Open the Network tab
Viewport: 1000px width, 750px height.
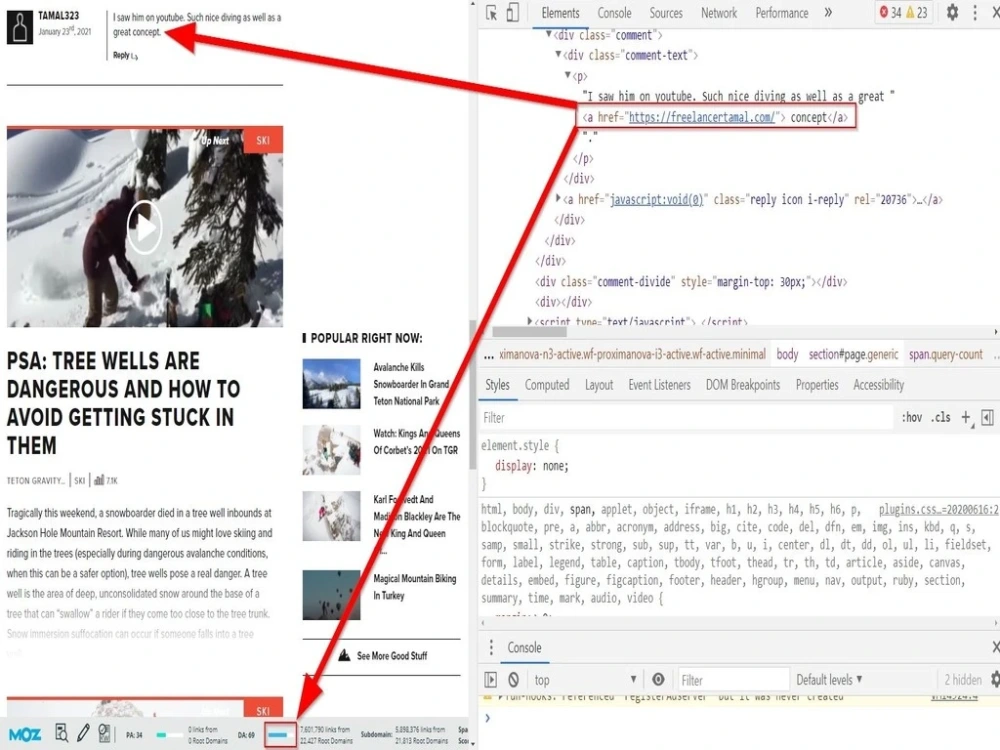pos(719,13)
